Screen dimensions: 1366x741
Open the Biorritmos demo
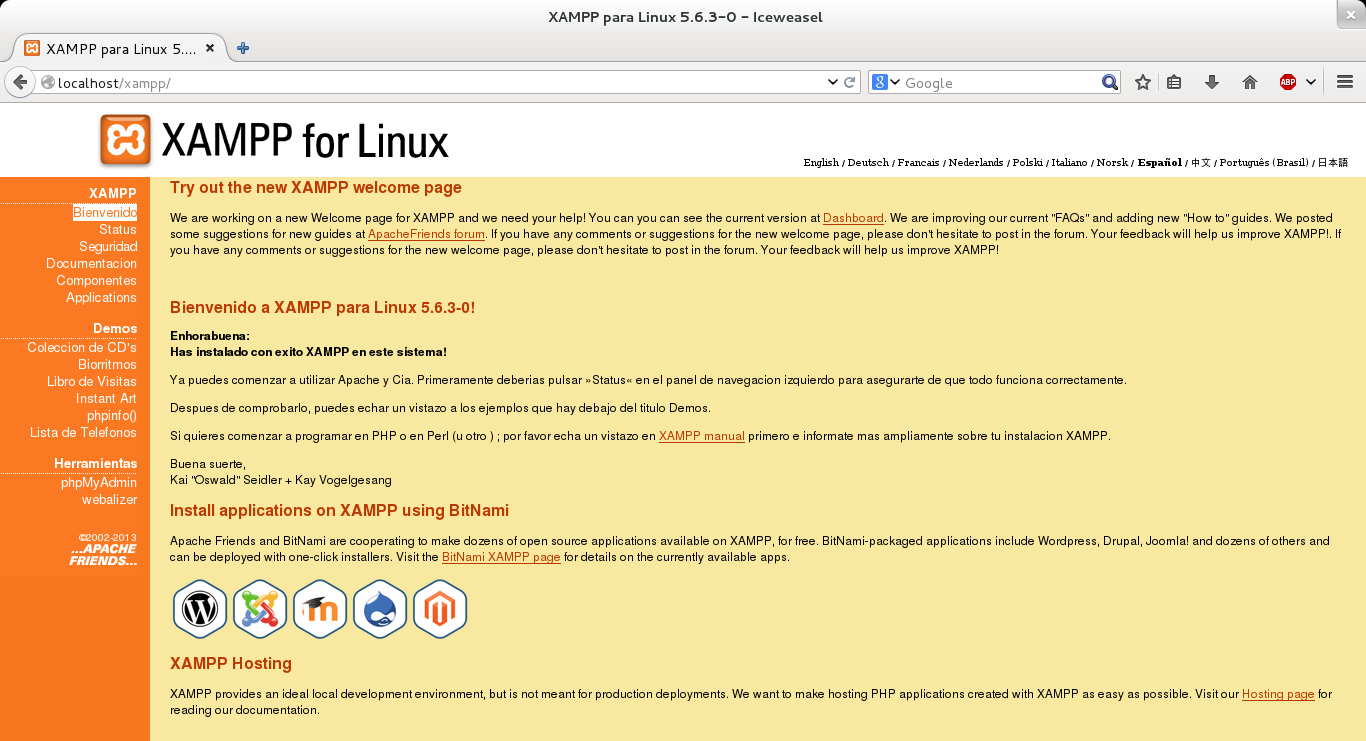(x=107, y=365)
